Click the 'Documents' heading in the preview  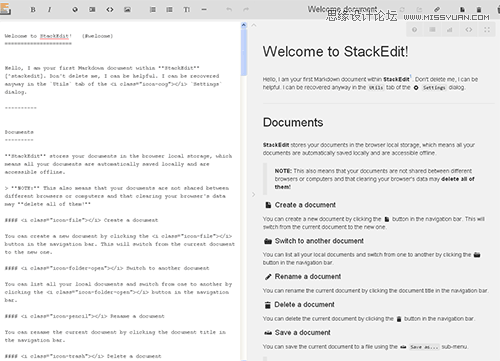(x=293, y=122)
